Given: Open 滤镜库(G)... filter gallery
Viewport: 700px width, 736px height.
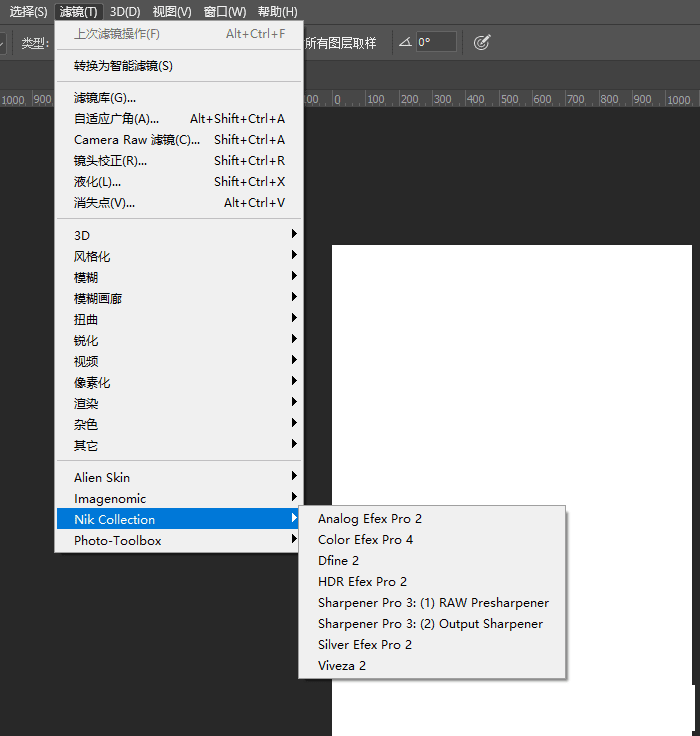Looking at the screenshot, I should coord(179,98).
